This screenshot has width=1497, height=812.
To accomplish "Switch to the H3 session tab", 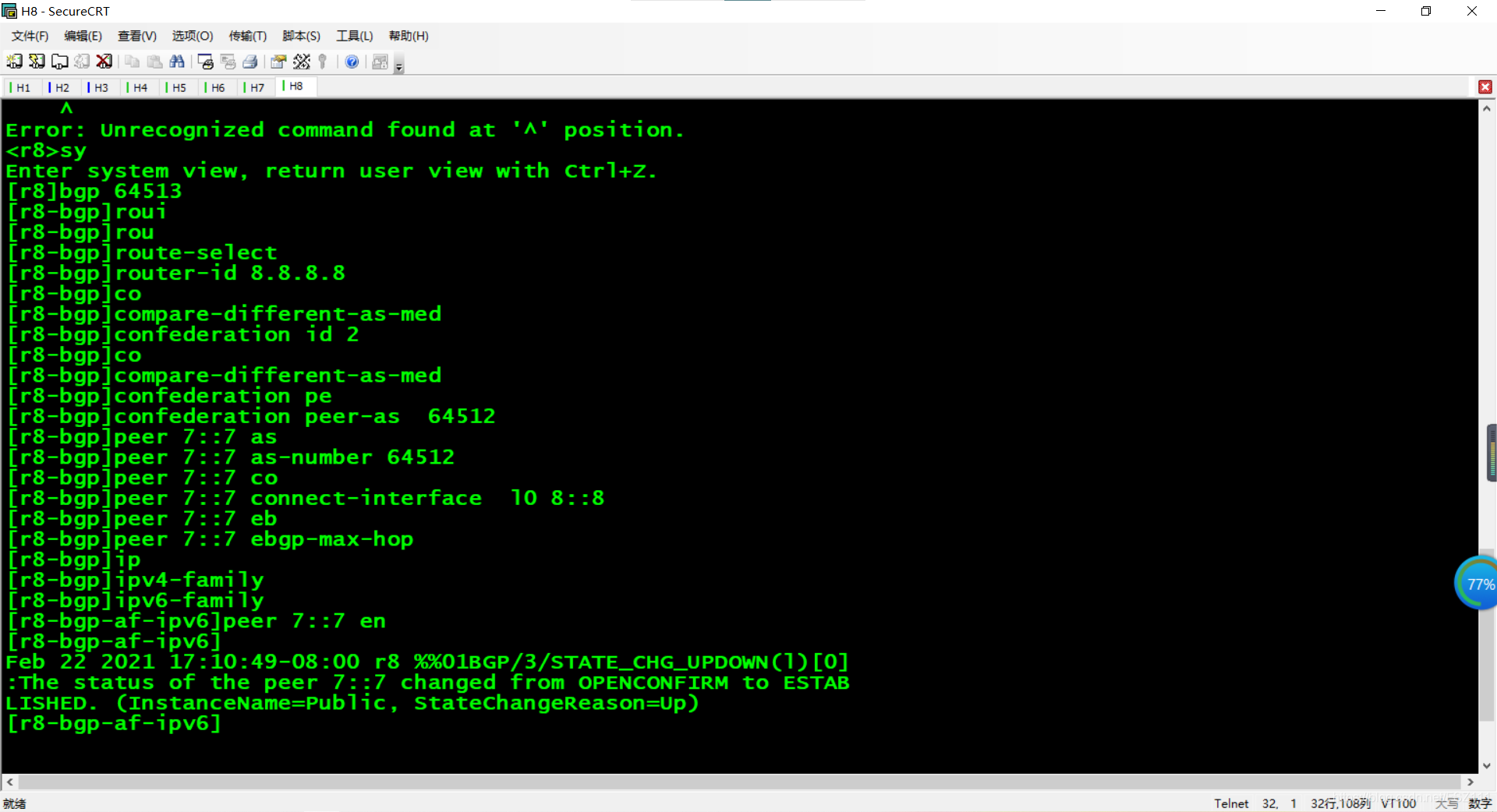I will click(98, 87).
